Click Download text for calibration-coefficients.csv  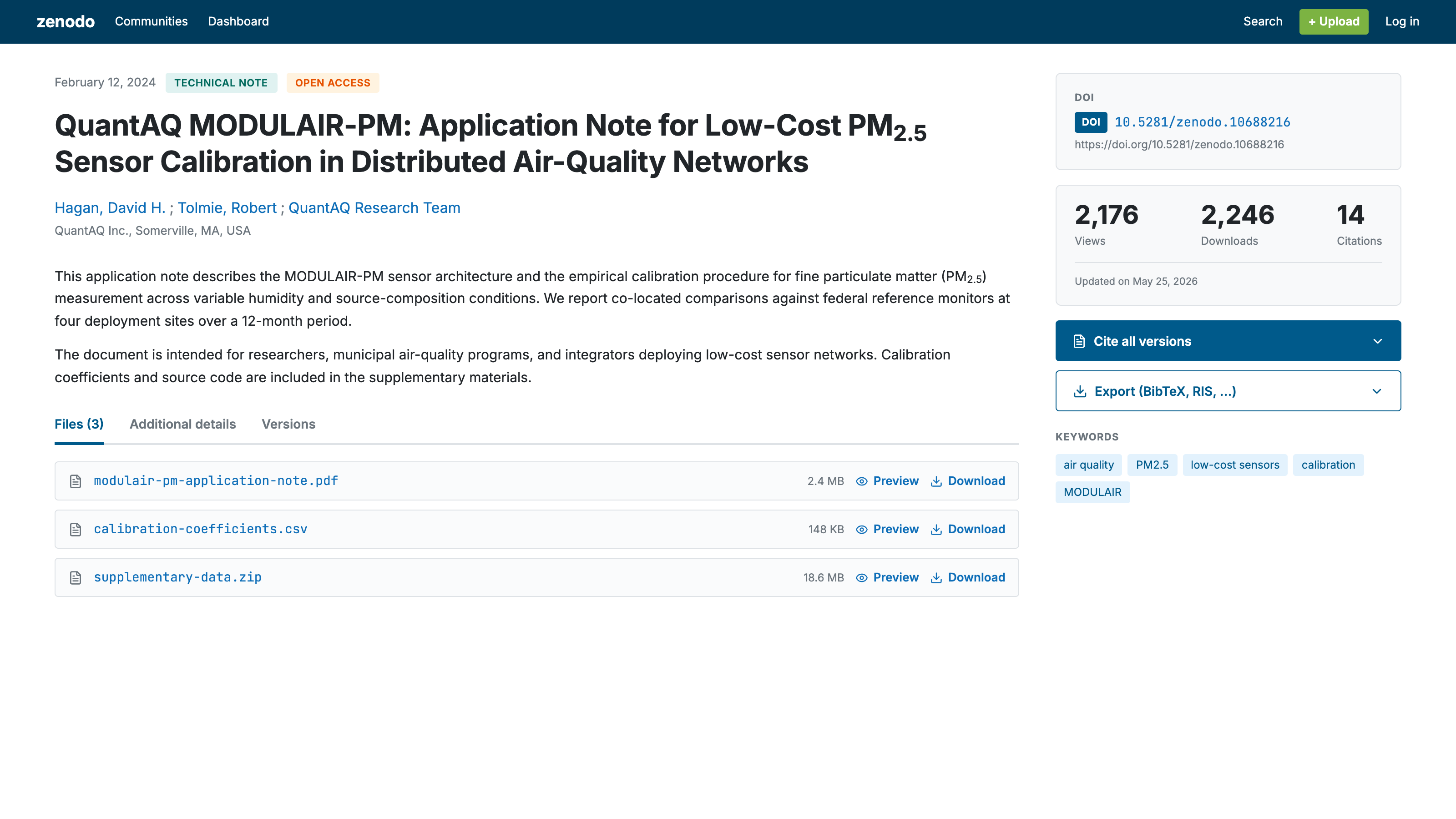click(x=976, y=529)
